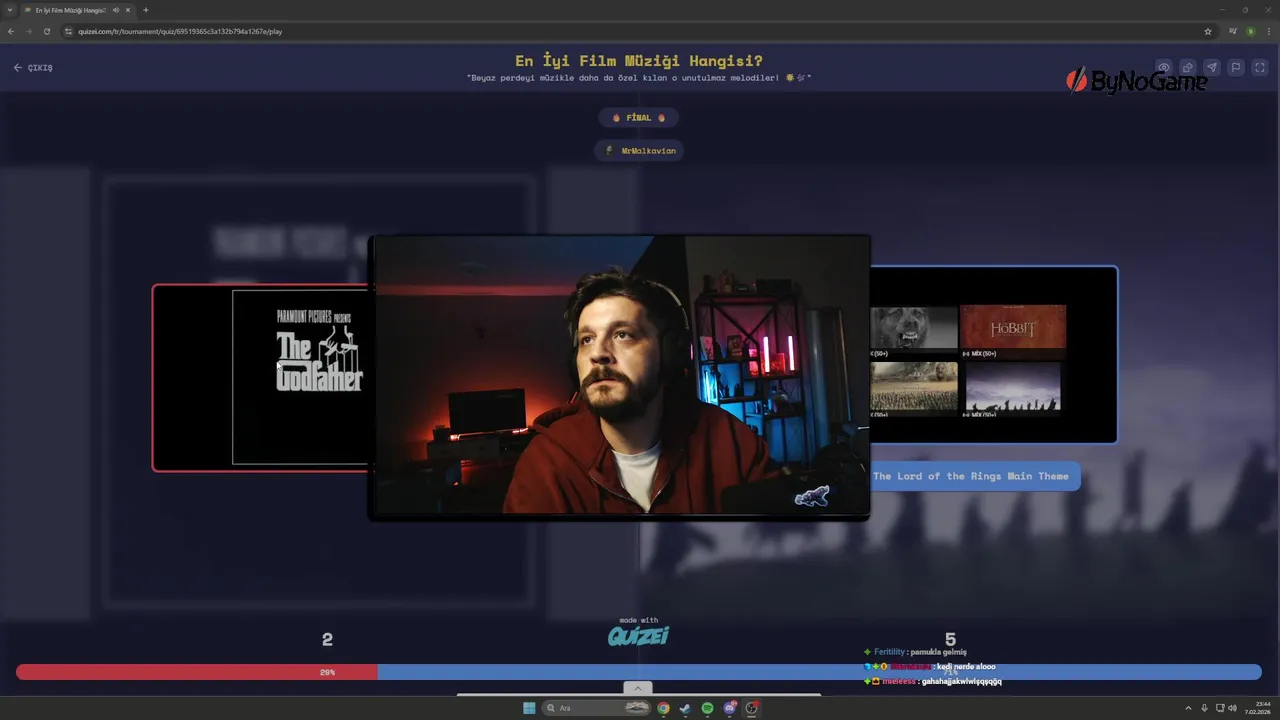1280x720 pixels.
Task: Click the ÇIKIŞ back arrow button
Action: (33, 68)
